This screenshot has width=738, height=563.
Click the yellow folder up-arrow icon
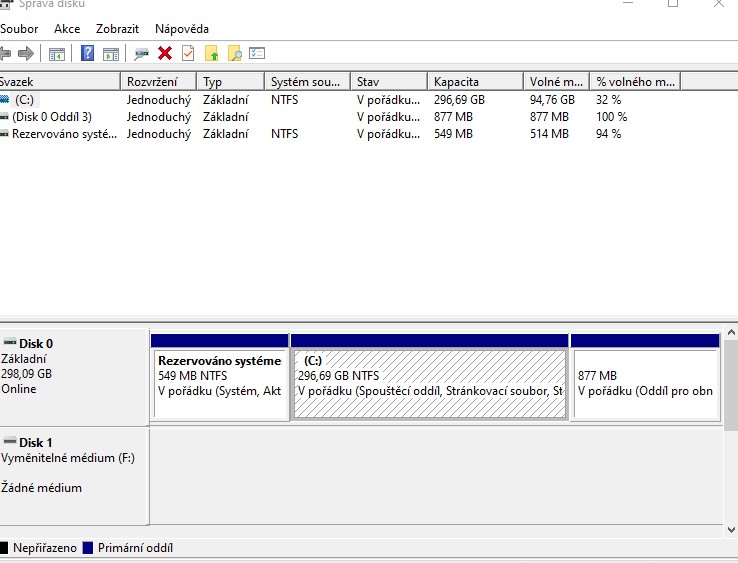click(x=211, y=53)
